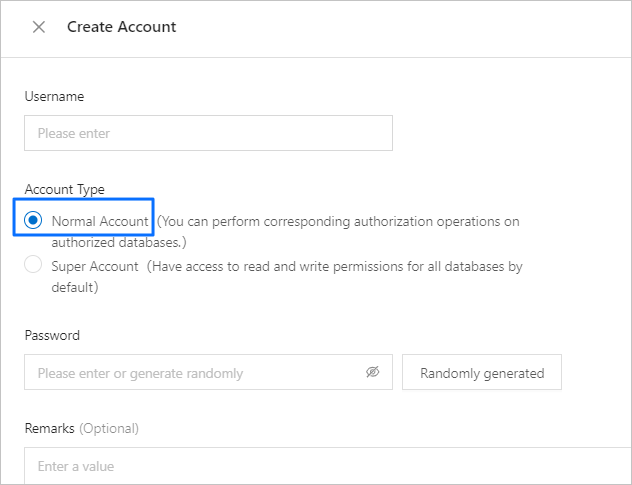The width and height of the screenshot is (632, 485).
Task: Click the Normal Account authorization description text
Action: coord(338,221)
